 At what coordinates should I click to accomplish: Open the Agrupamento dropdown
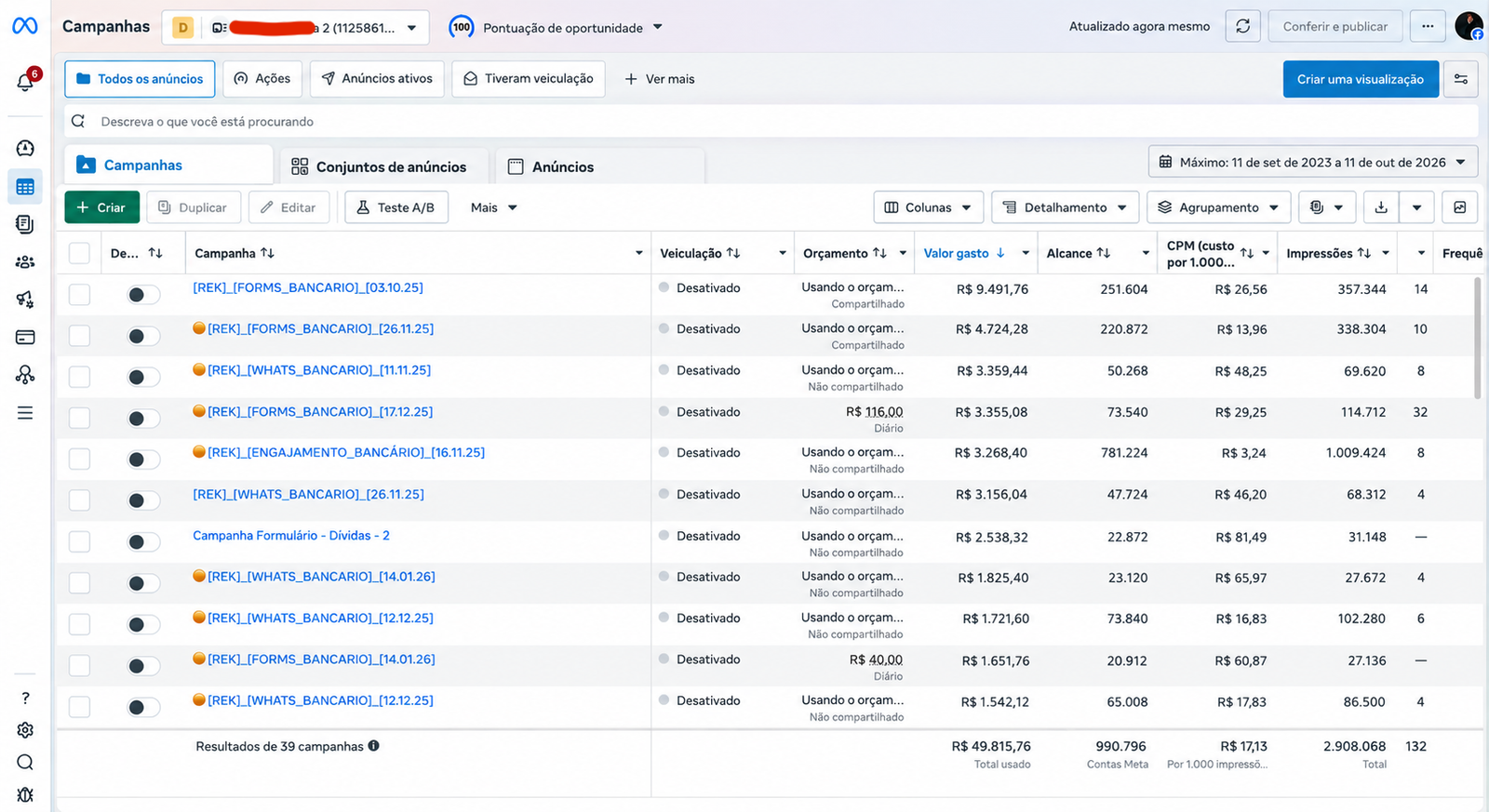[1219, 207]
